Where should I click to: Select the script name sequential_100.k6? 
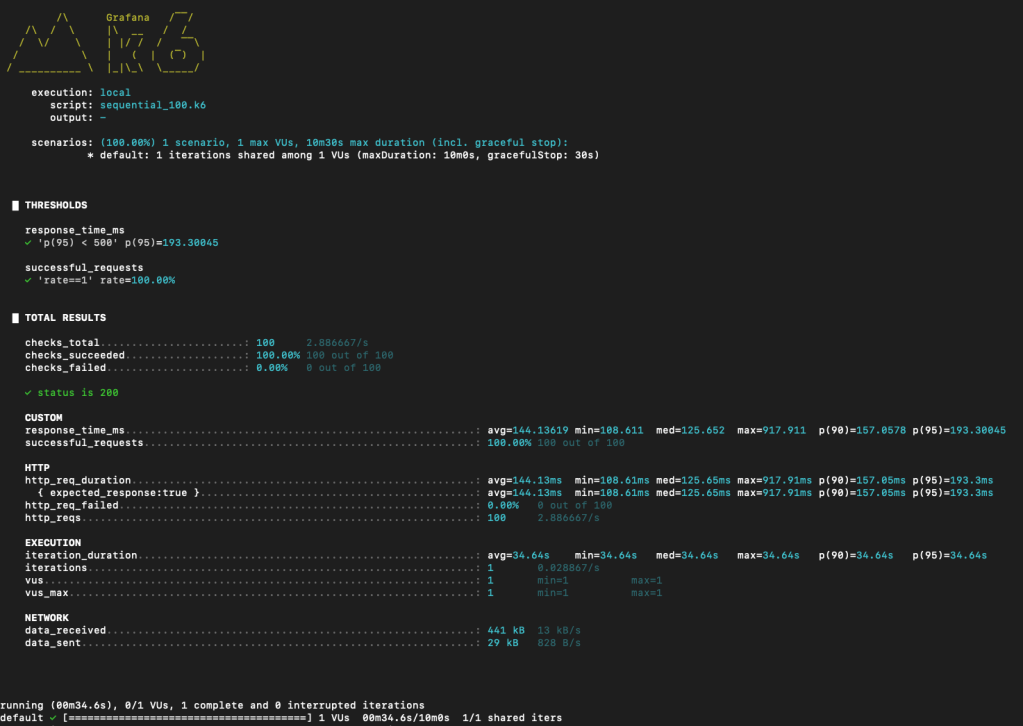(153, 105)
